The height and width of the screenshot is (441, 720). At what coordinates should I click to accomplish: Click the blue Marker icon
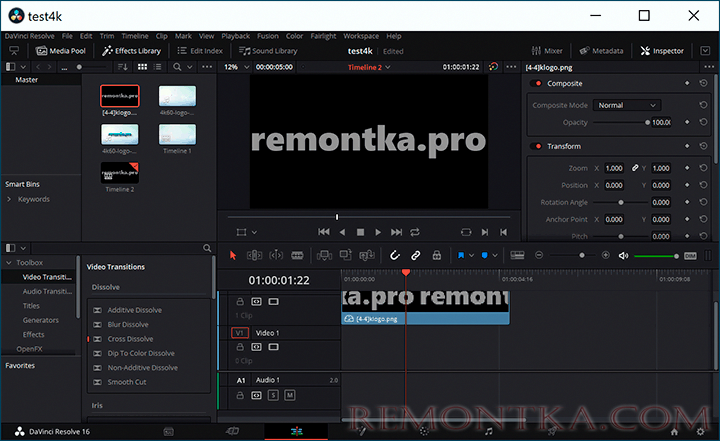point(484,255)
